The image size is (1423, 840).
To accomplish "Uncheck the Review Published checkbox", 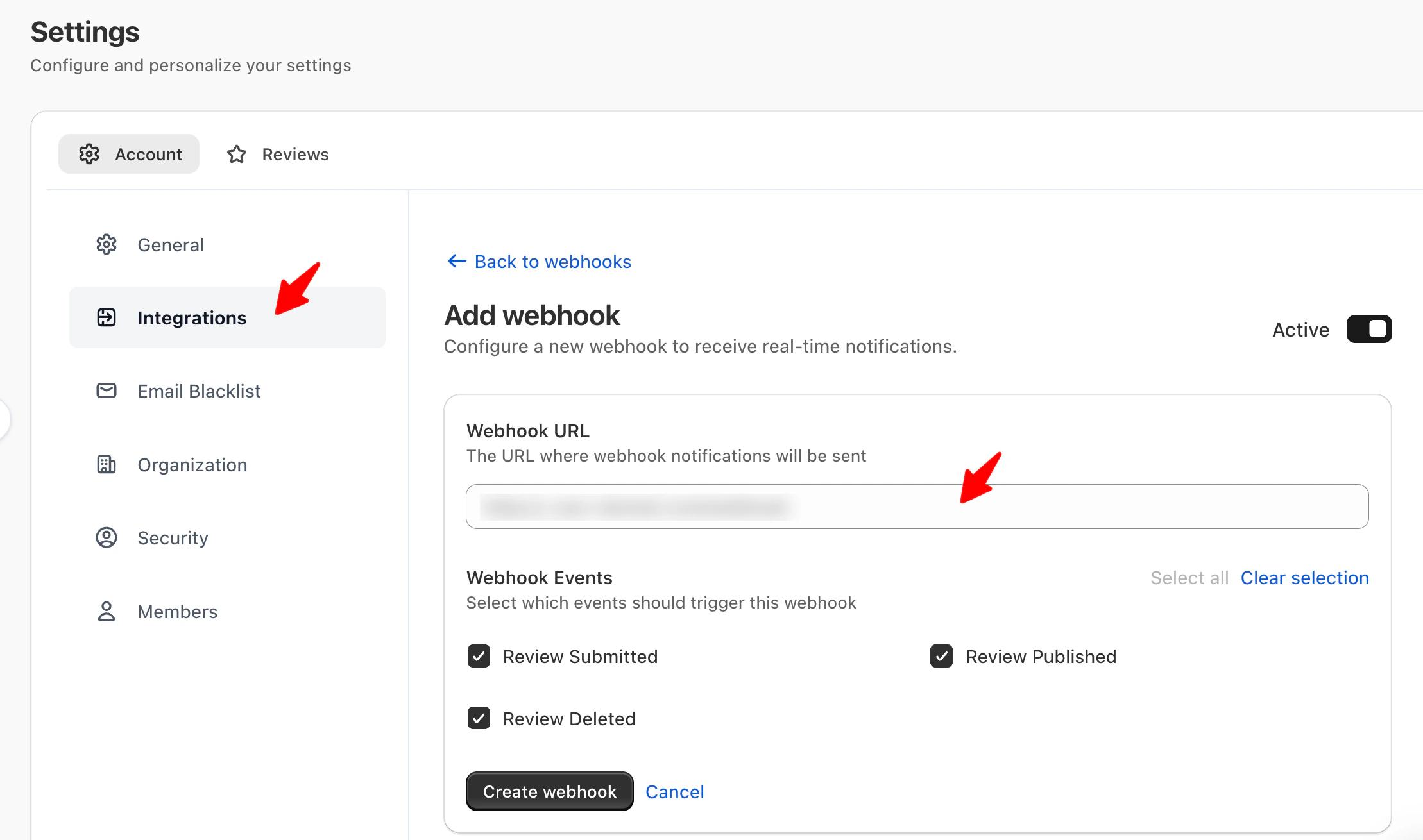I will pyautogui.click(x=941, y=656).
